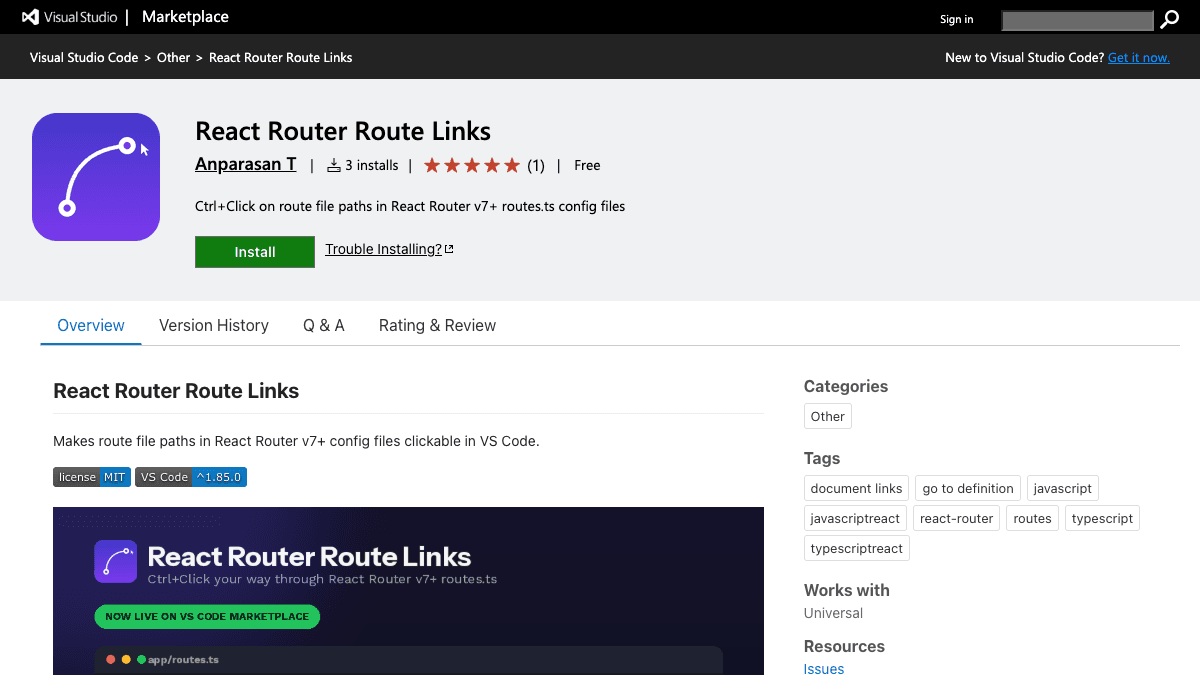
Task: Select the javascript tag
Action: point(1063,488)
